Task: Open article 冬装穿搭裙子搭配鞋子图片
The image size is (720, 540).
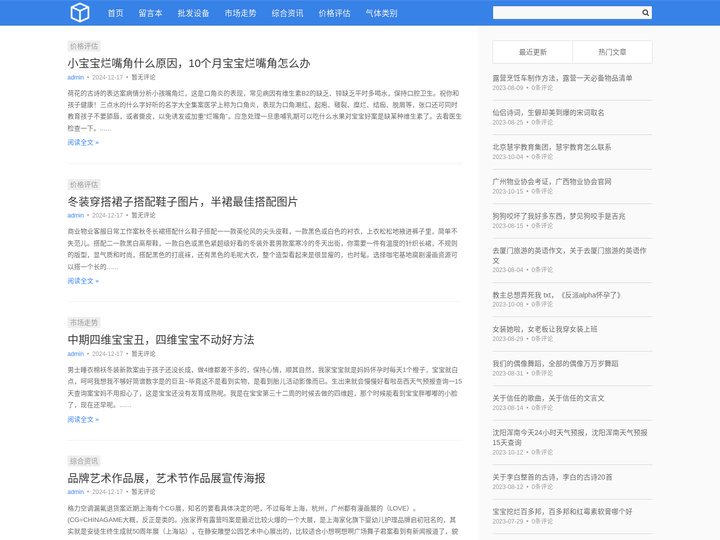Action: pyautogui.click(x=183, y=202)
